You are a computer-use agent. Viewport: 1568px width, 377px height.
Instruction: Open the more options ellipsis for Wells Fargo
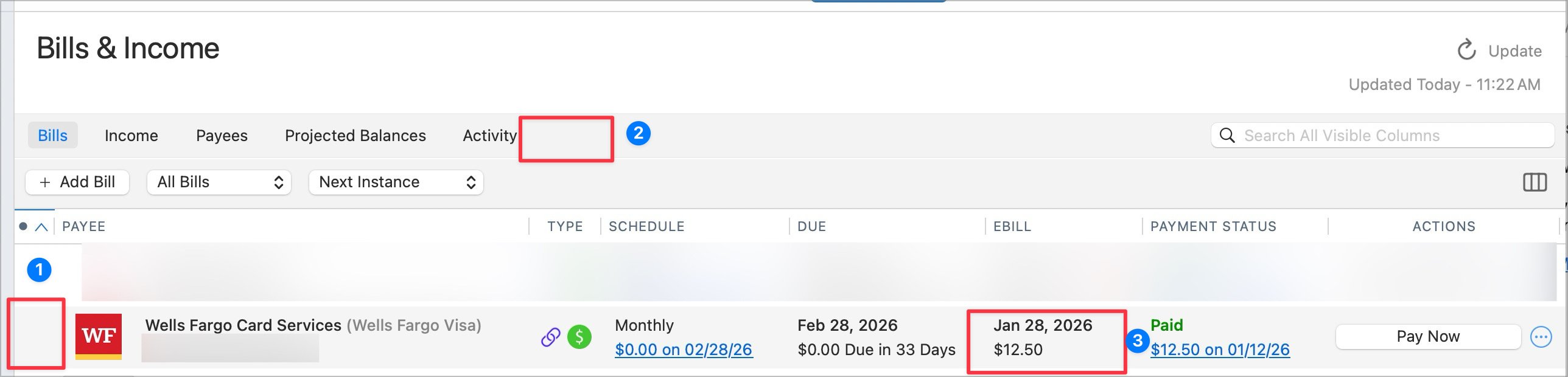1541,337
